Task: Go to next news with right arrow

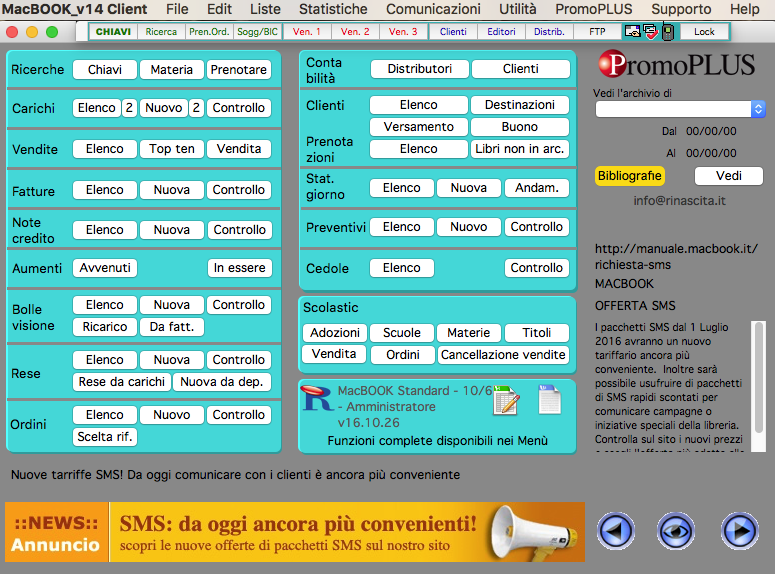Action: pos(739,531)
